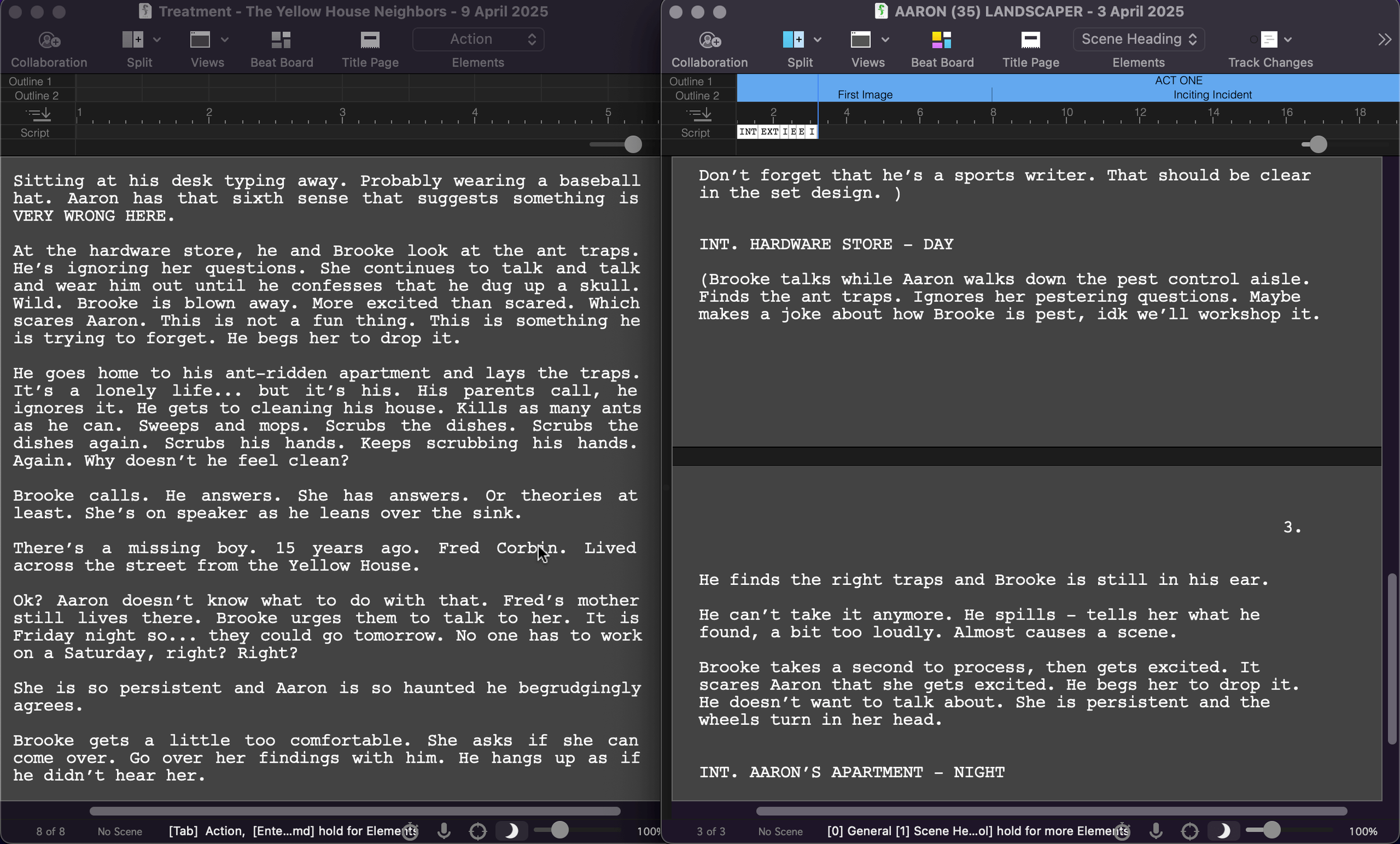Viewport: 1400px width, 844px height.
Task: Click the INT scene block in the Script navigator row
Action: point(747,132)
